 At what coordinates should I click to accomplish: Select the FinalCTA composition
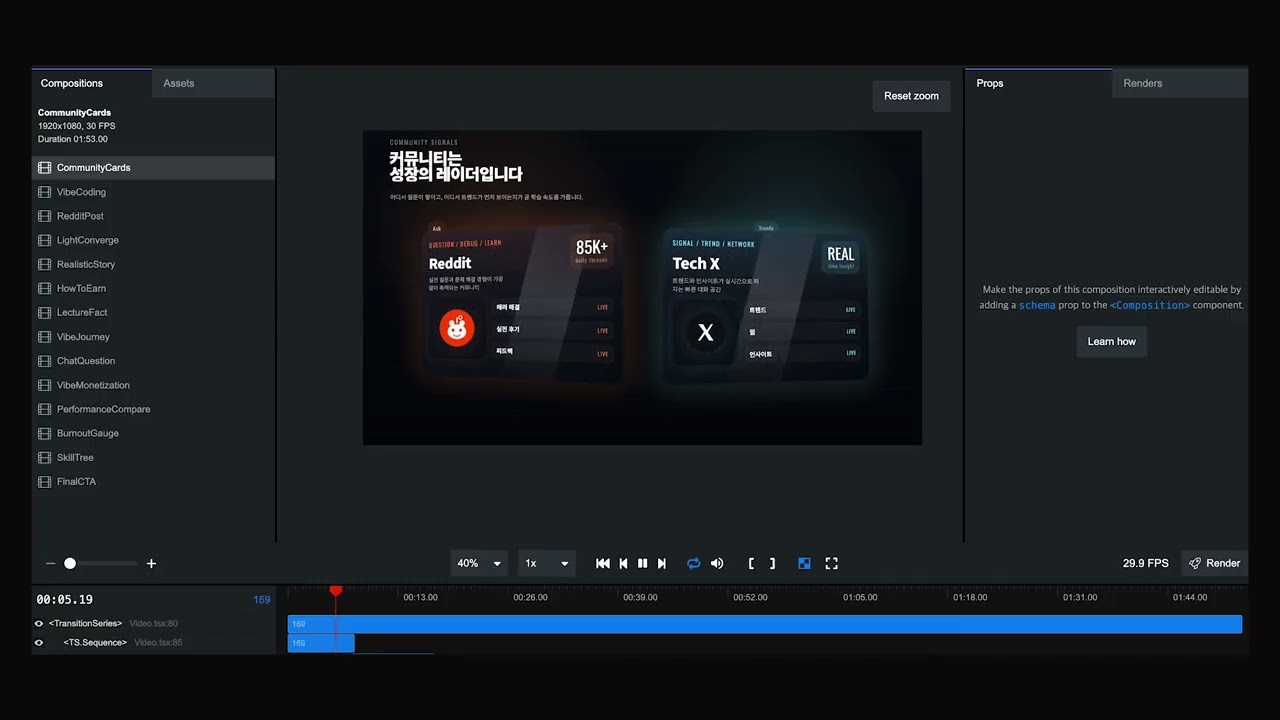pos(153,481)
